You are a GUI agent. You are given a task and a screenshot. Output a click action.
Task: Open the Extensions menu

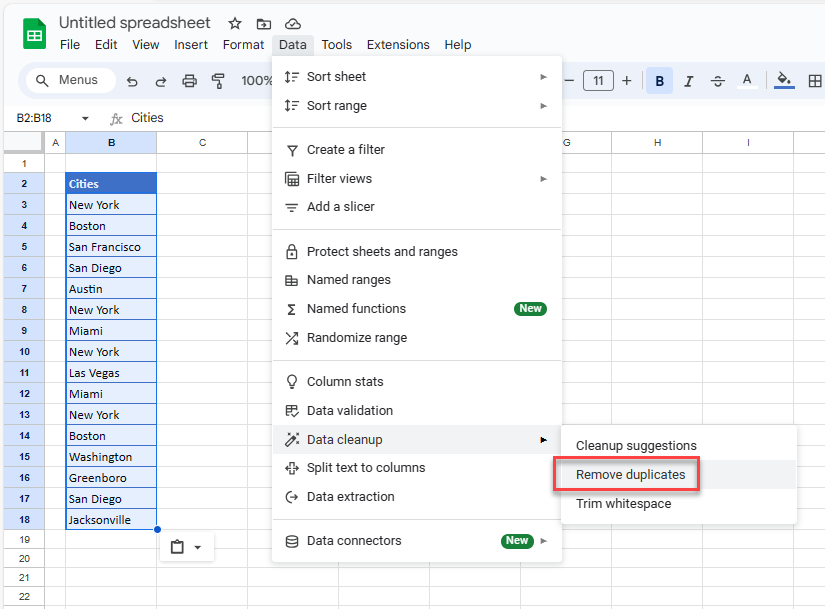398,44
